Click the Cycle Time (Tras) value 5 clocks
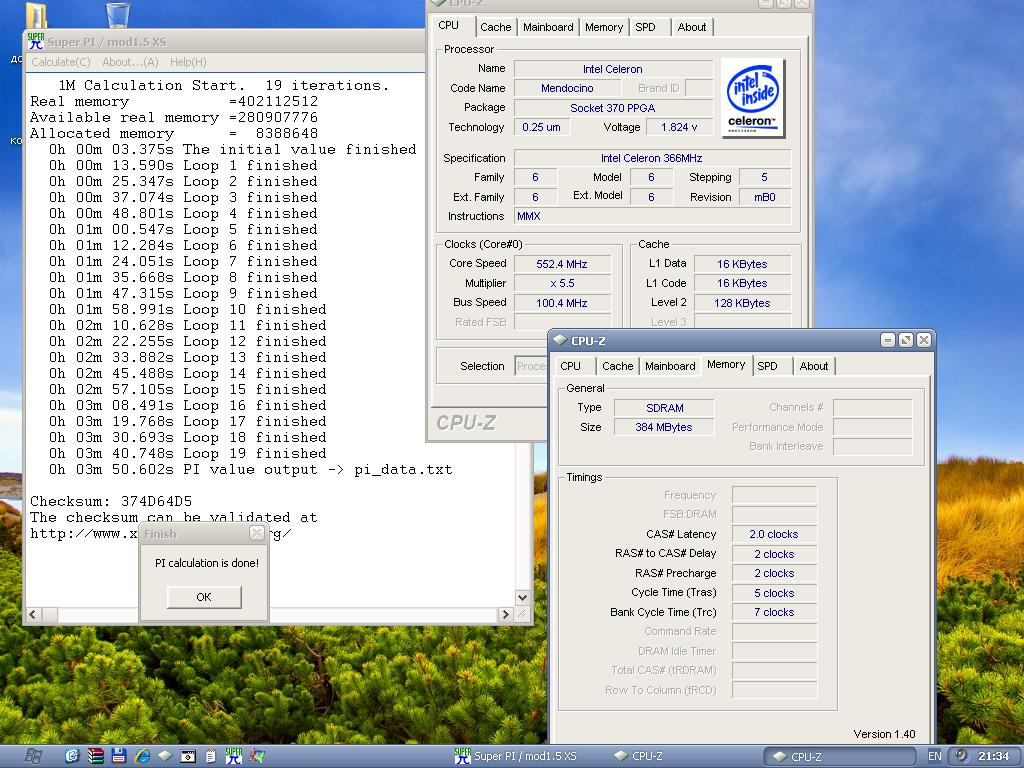This screenshot has height=768, width=1024. click(774, 593)
